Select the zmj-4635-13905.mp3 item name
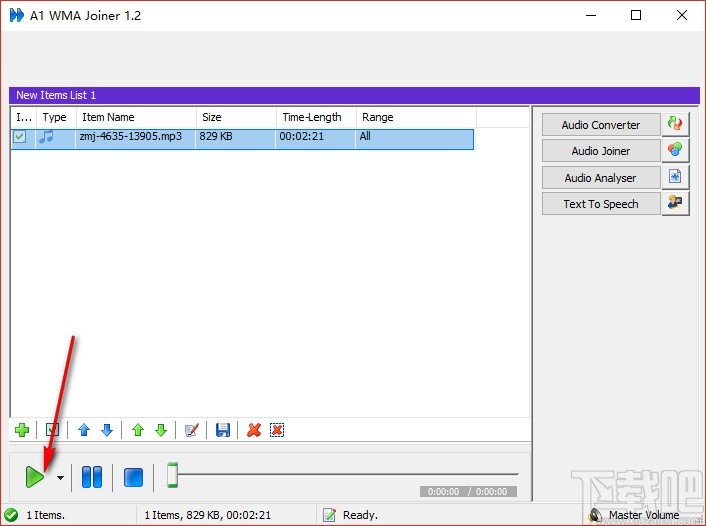 coord(131,136)
